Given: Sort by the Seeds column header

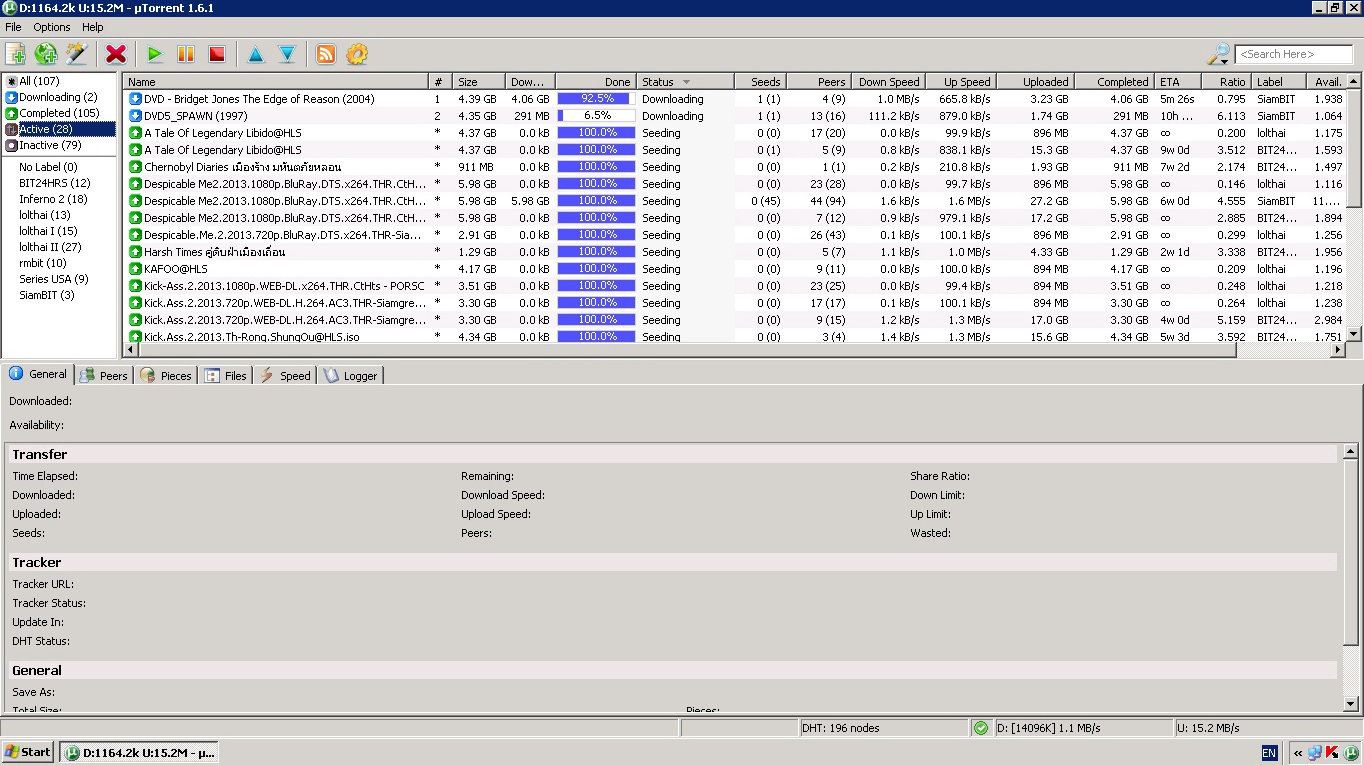Looking at the screenshot, I should point(759,82).
